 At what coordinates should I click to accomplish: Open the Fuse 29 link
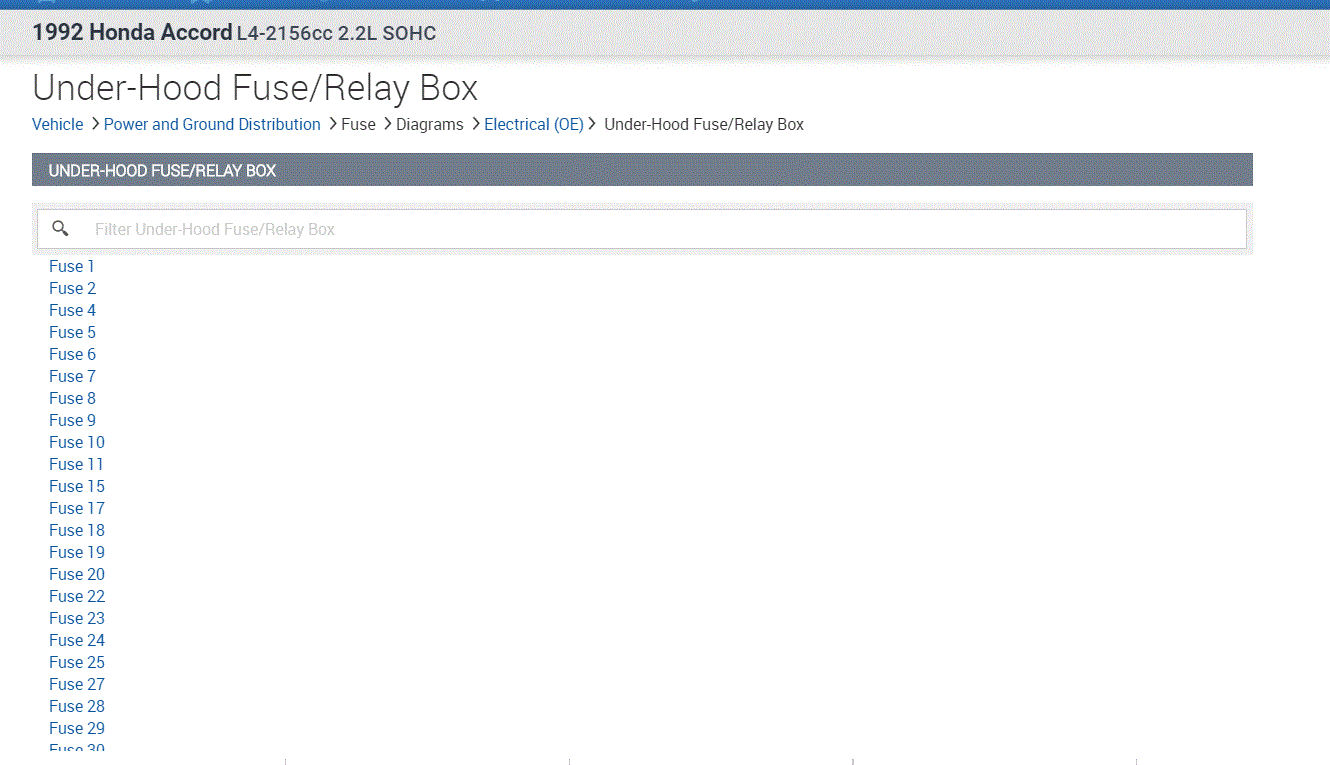(77, 728)
